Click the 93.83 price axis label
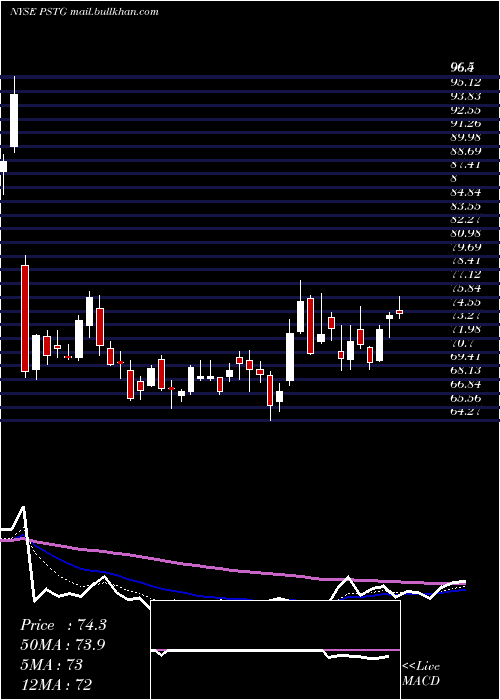 point(465,96)
